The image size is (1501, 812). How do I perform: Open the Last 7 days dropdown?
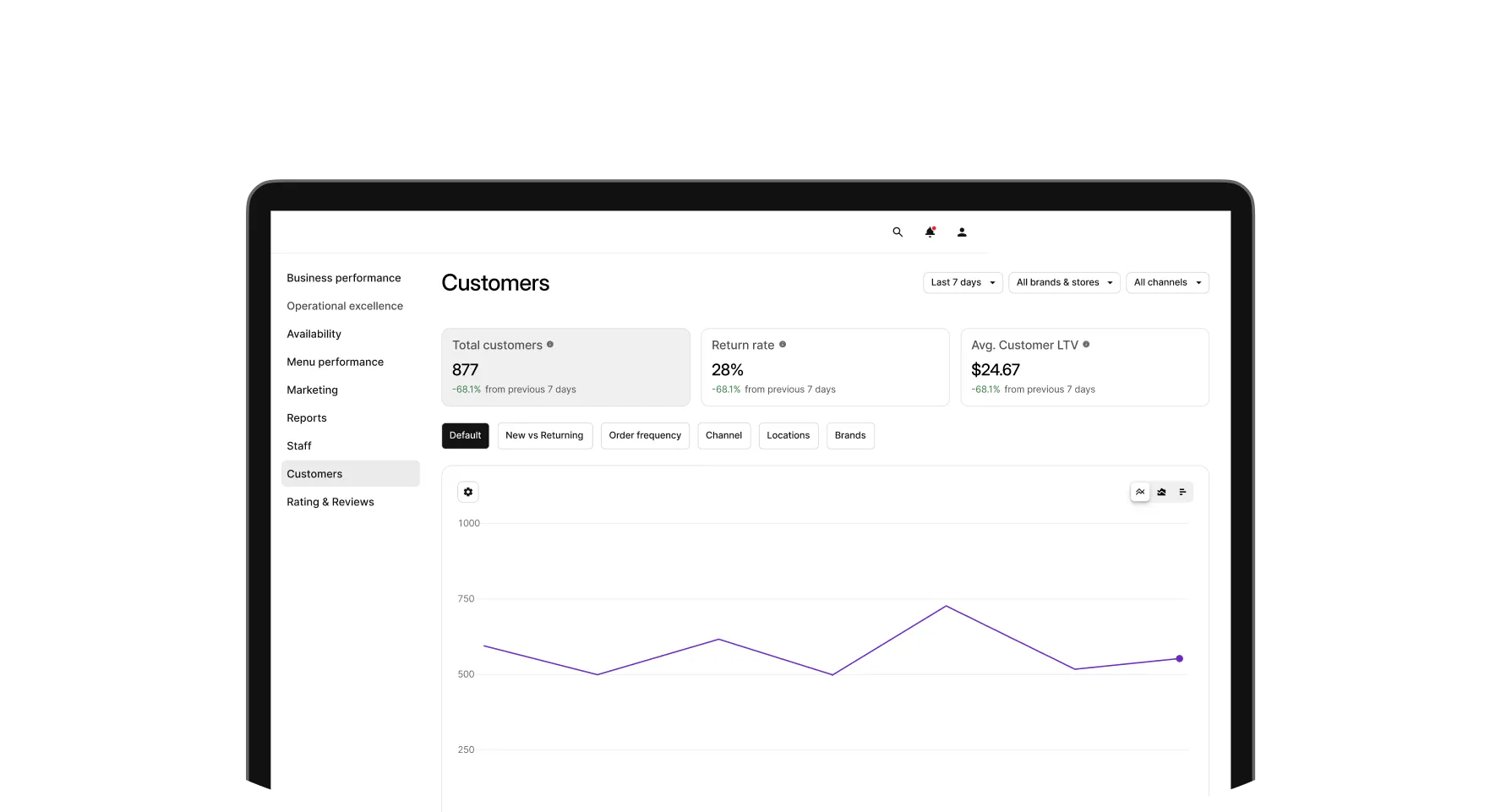tap(963, 282)
